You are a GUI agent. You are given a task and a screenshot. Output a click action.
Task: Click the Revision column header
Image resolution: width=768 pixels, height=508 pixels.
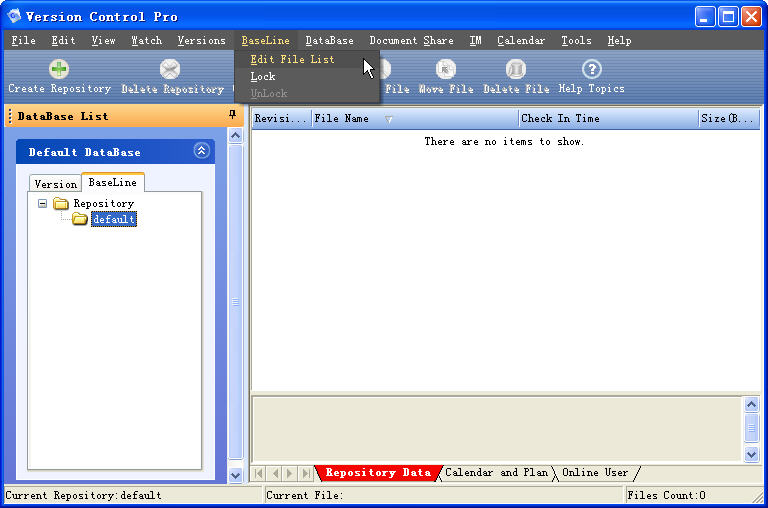282,119
